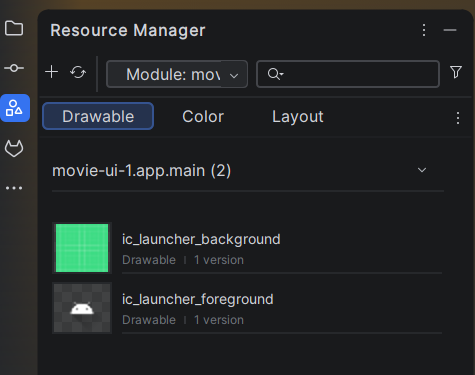Switch to the Layout tab
Screen dimensions: 475x375
click(298, 117)
